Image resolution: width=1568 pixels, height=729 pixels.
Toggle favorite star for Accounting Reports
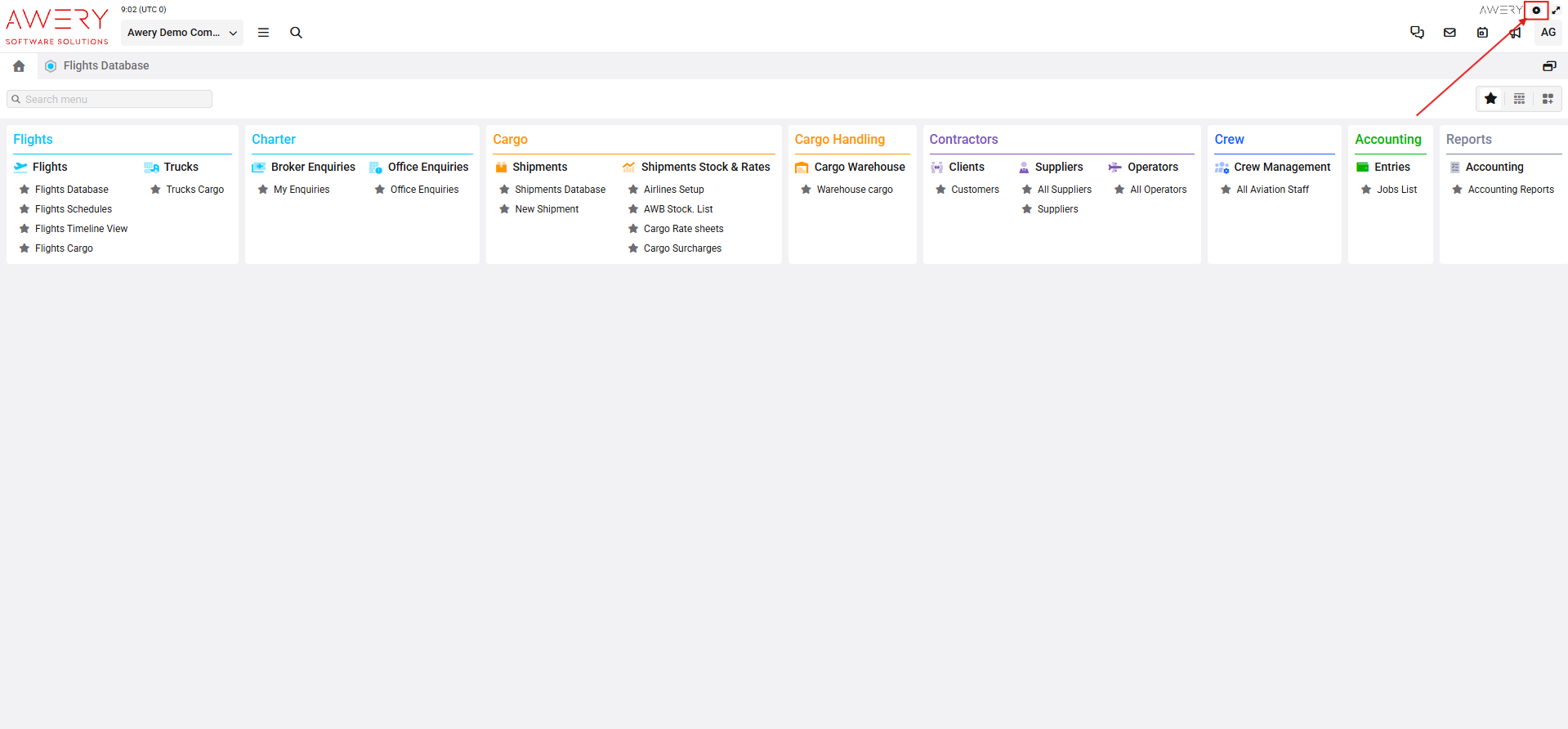tap(1457, 190)
